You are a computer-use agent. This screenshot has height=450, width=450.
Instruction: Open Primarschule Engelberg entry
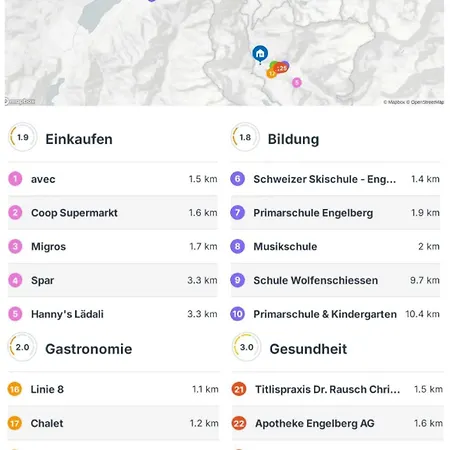click(335, 213)
